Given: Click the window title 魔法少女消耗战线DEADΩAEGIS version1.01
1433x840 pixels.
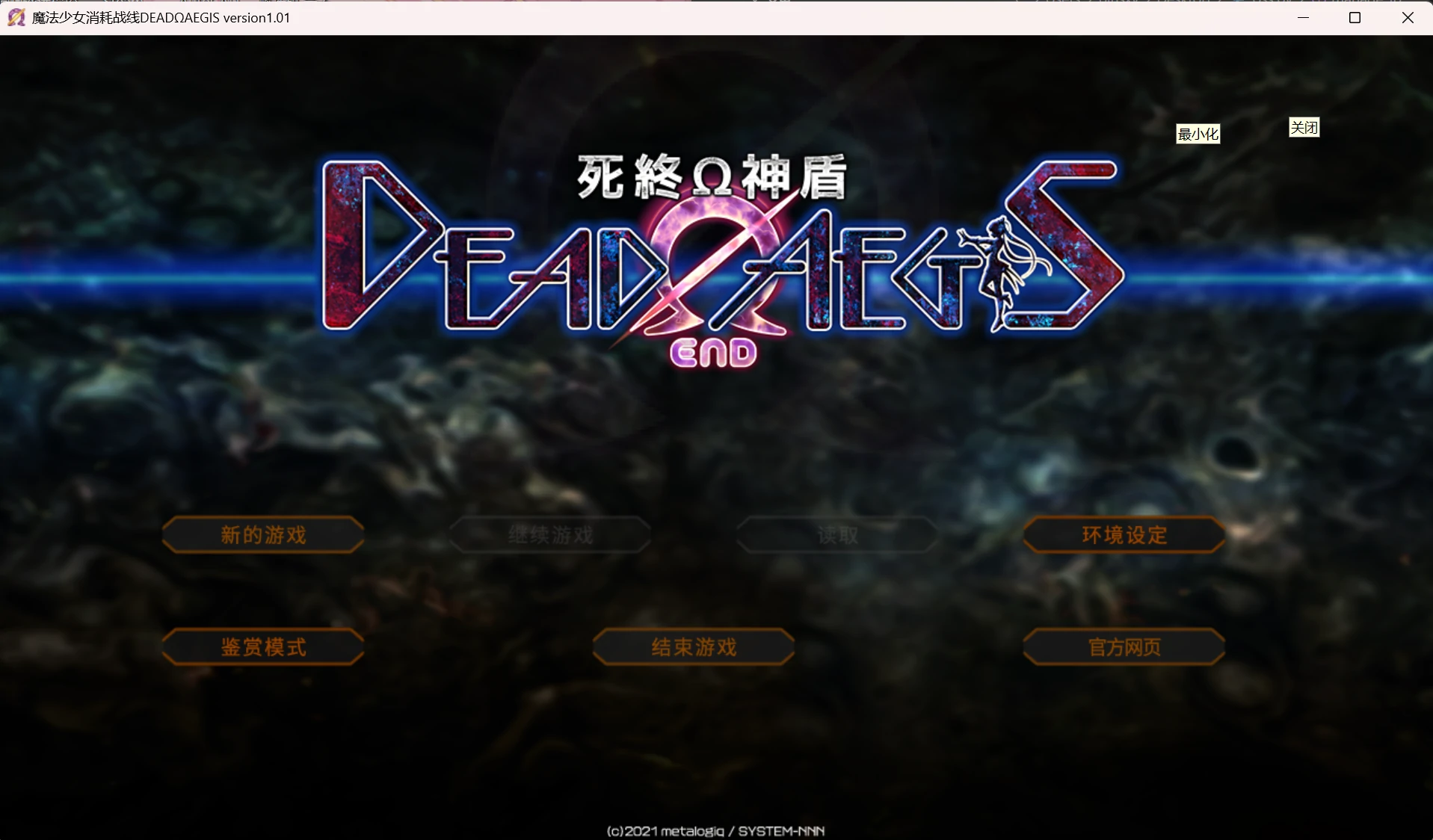Looking at the screenshot, I should (x=161, y=18).
